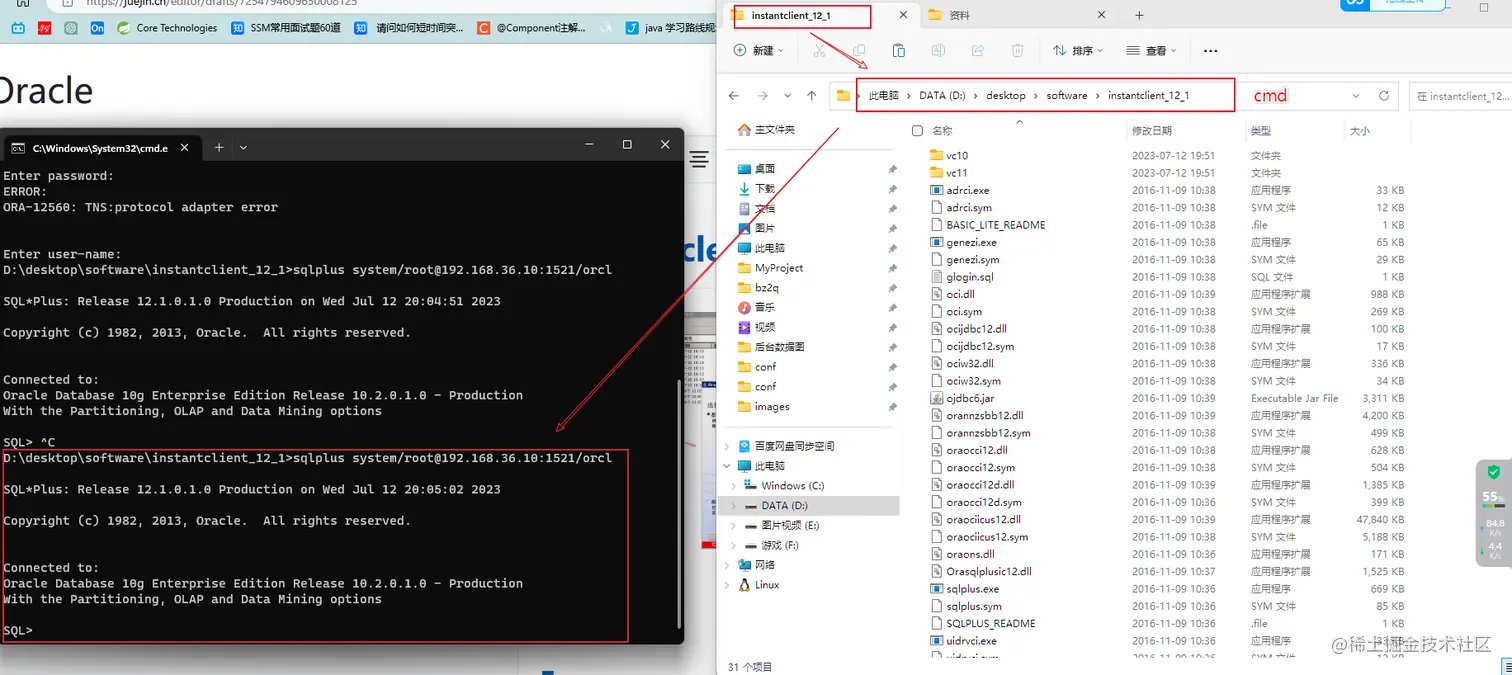The image size is (1512, 675).
Task: Sort files by 大小 column header
Action: pos(1360,131)
